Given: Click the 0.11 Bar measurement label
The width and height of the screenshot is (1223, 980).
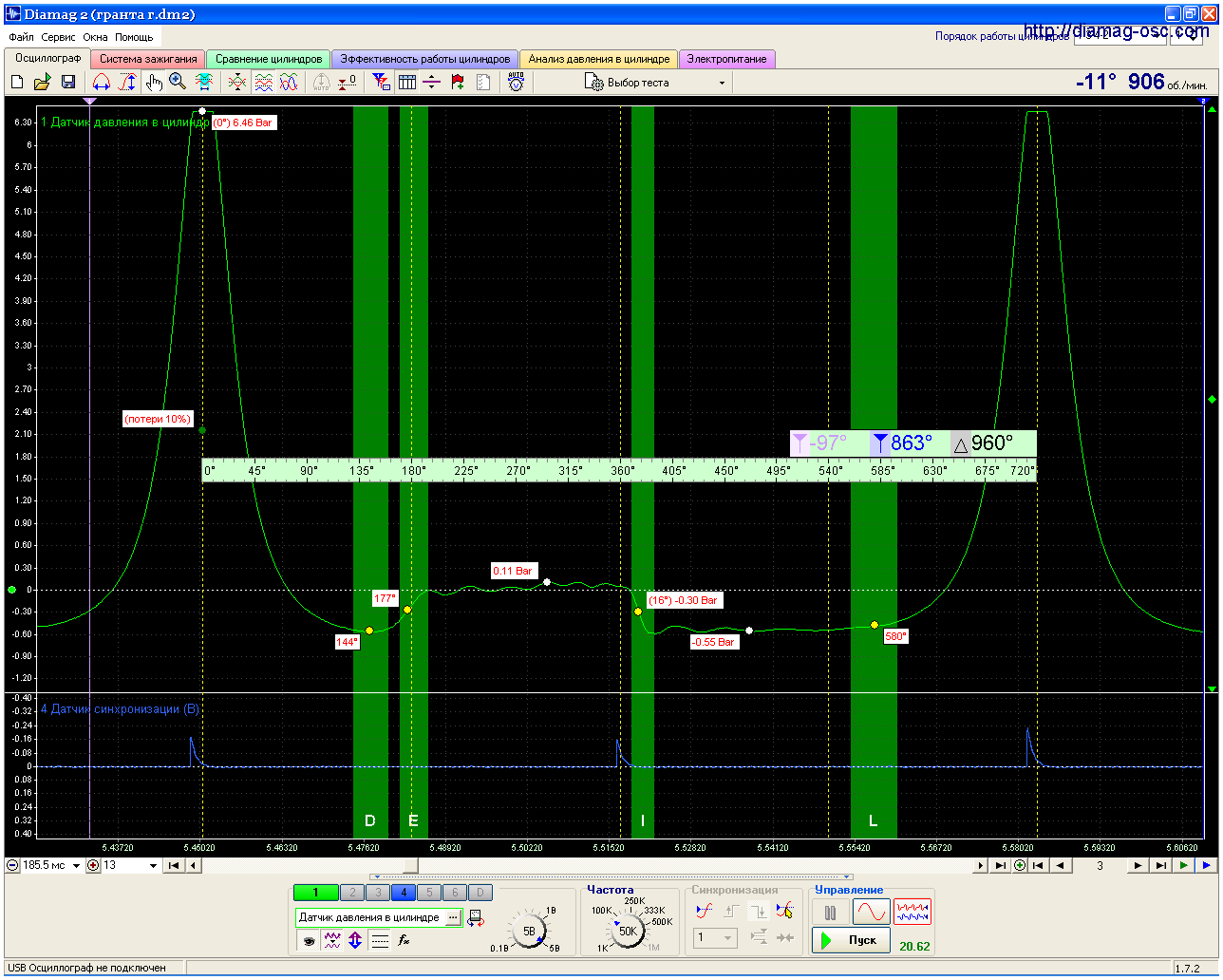Looking at the screenshot, I should 513,571.
